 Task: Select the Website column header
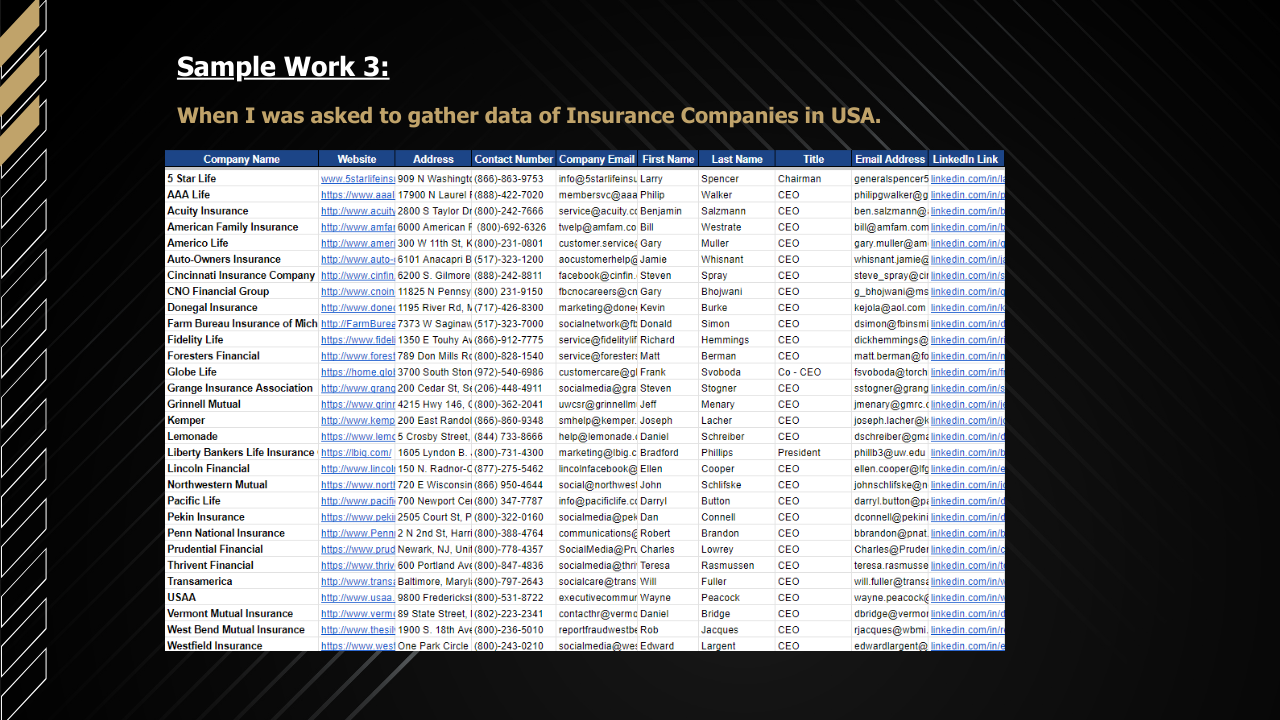(x=357, y=159)
